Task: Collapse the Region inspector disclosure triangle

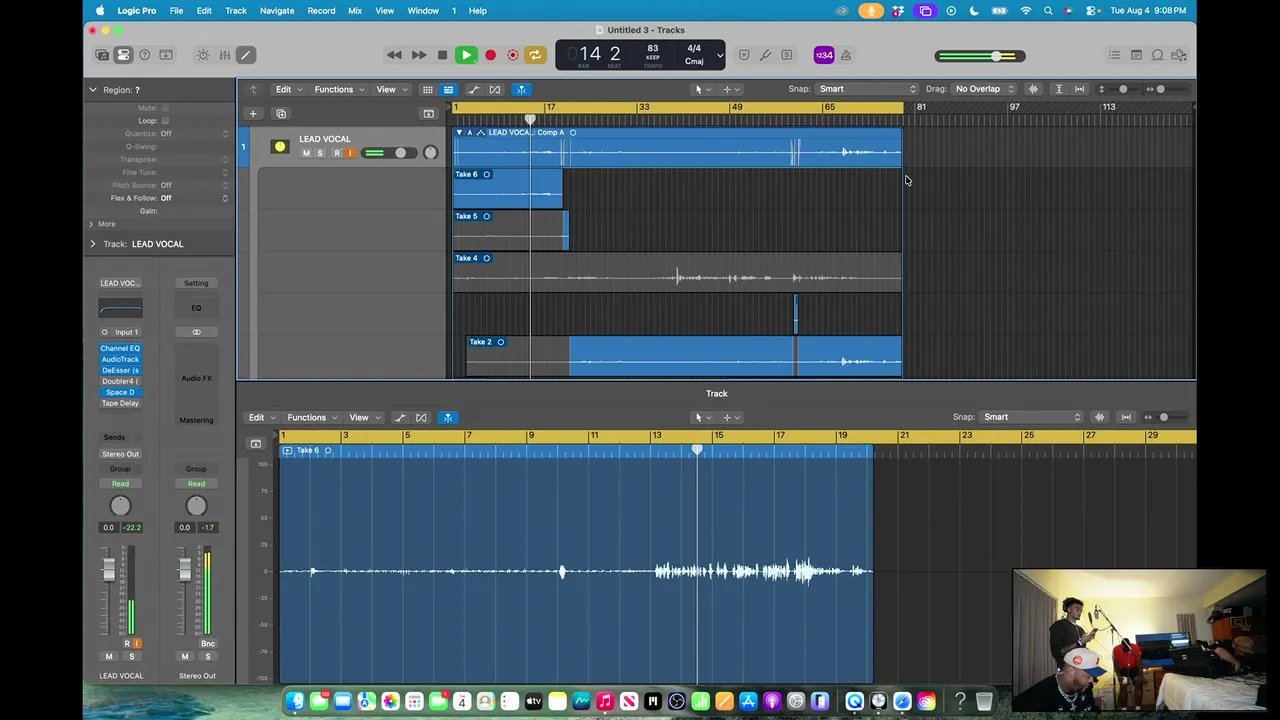Action: tap(93, 90)
